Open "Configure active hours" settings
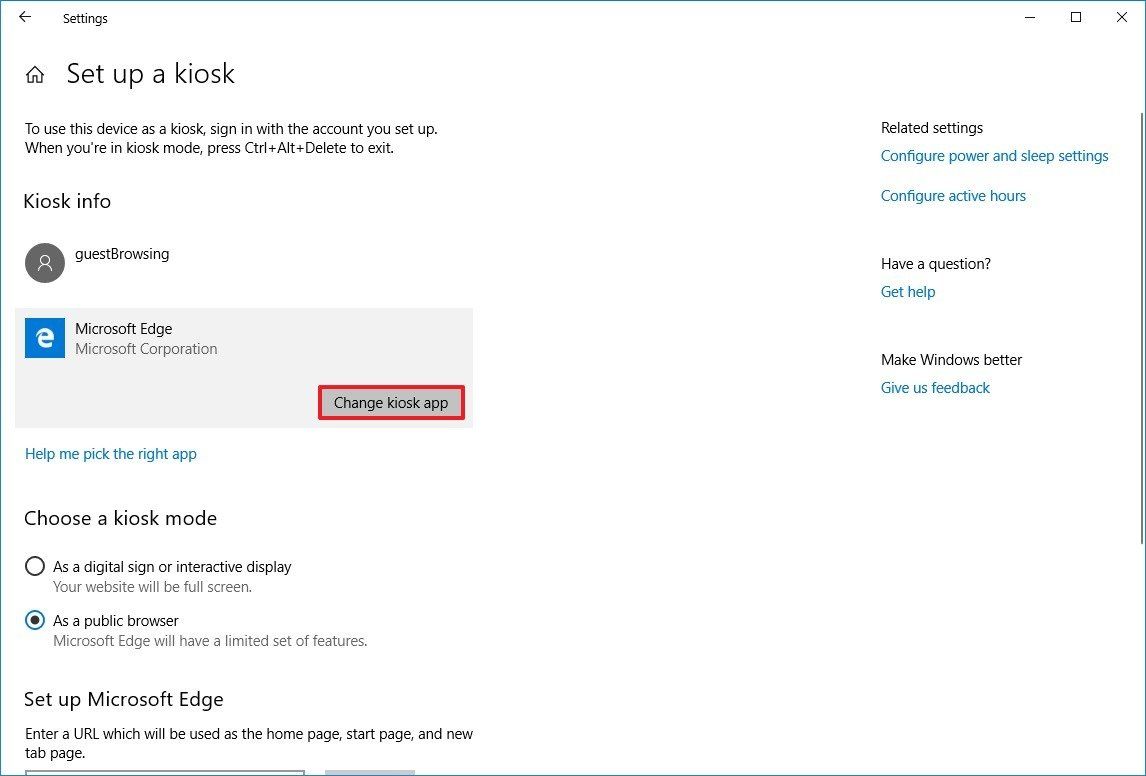The height and width of the screenshot is (776, 1146). click(953, 195)
